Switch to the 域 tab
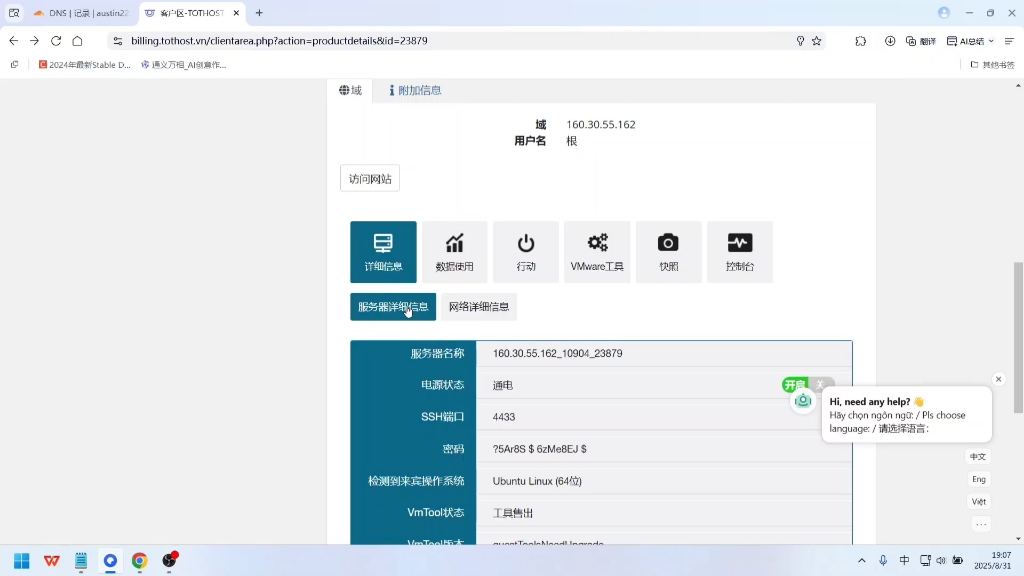Image resolution: width=1024 pixels, height=576 pixels. tap(350, 90)
